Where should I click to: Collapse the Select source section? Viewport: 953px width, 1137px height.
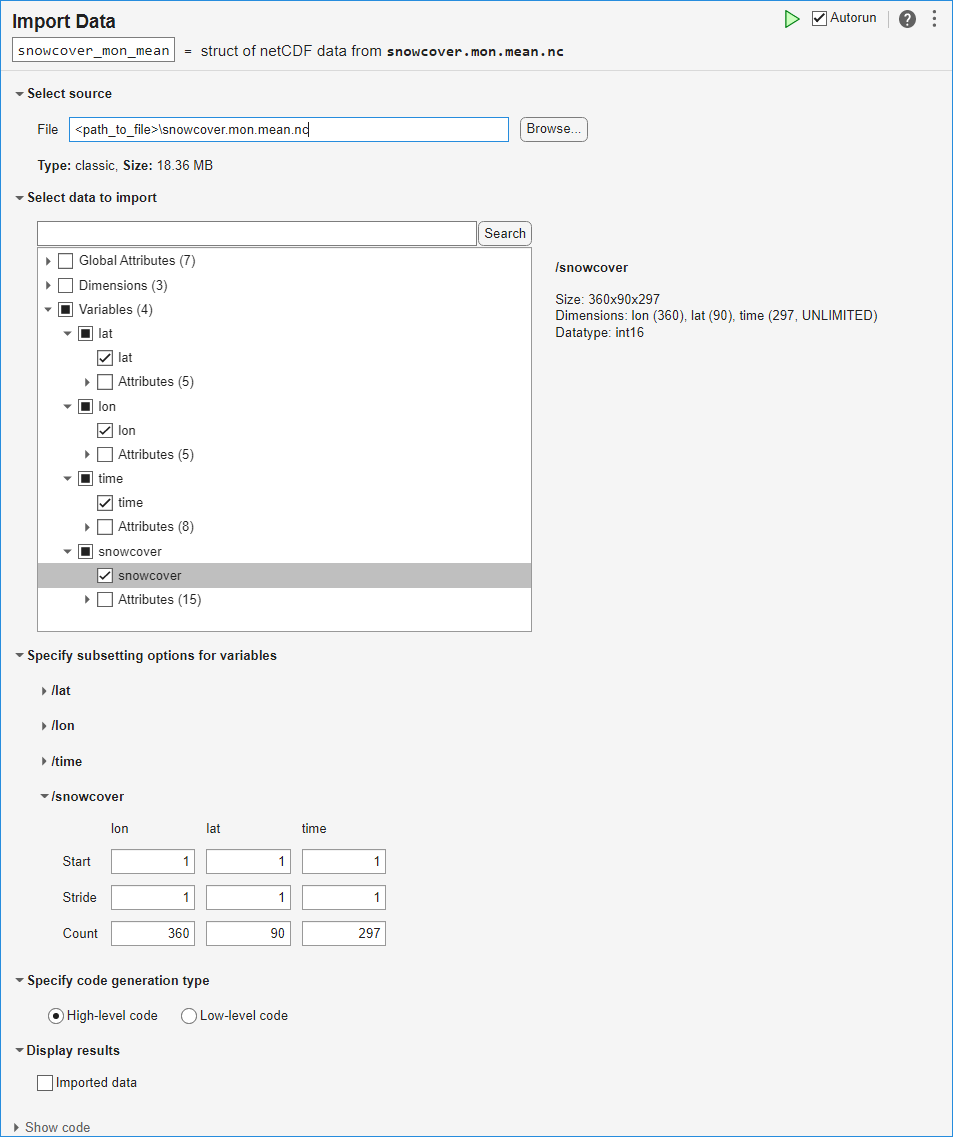click(19, 94)
